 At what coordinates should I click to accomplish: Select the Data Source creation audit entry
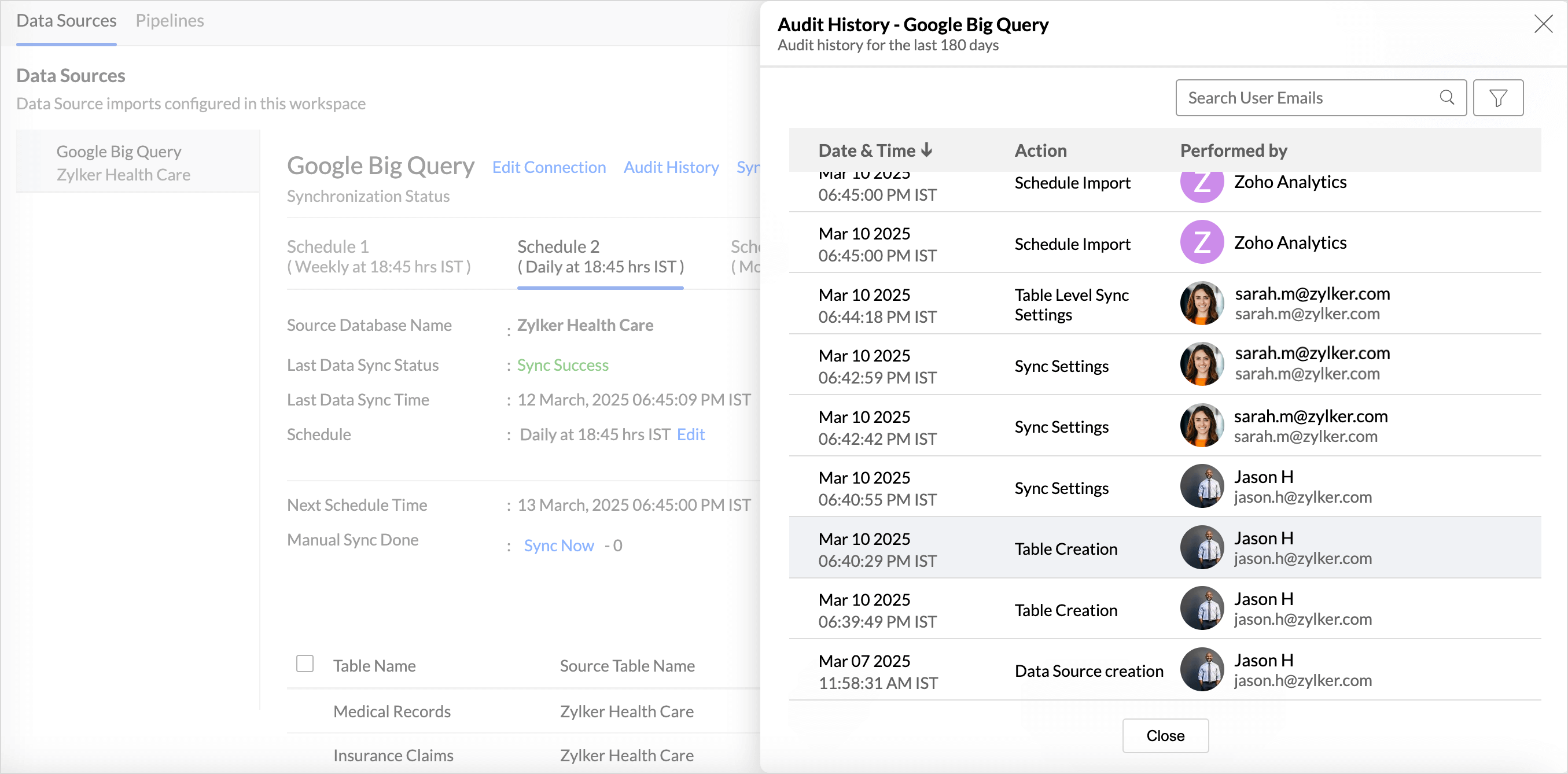pyautogui.click(x=1165, y=670)
